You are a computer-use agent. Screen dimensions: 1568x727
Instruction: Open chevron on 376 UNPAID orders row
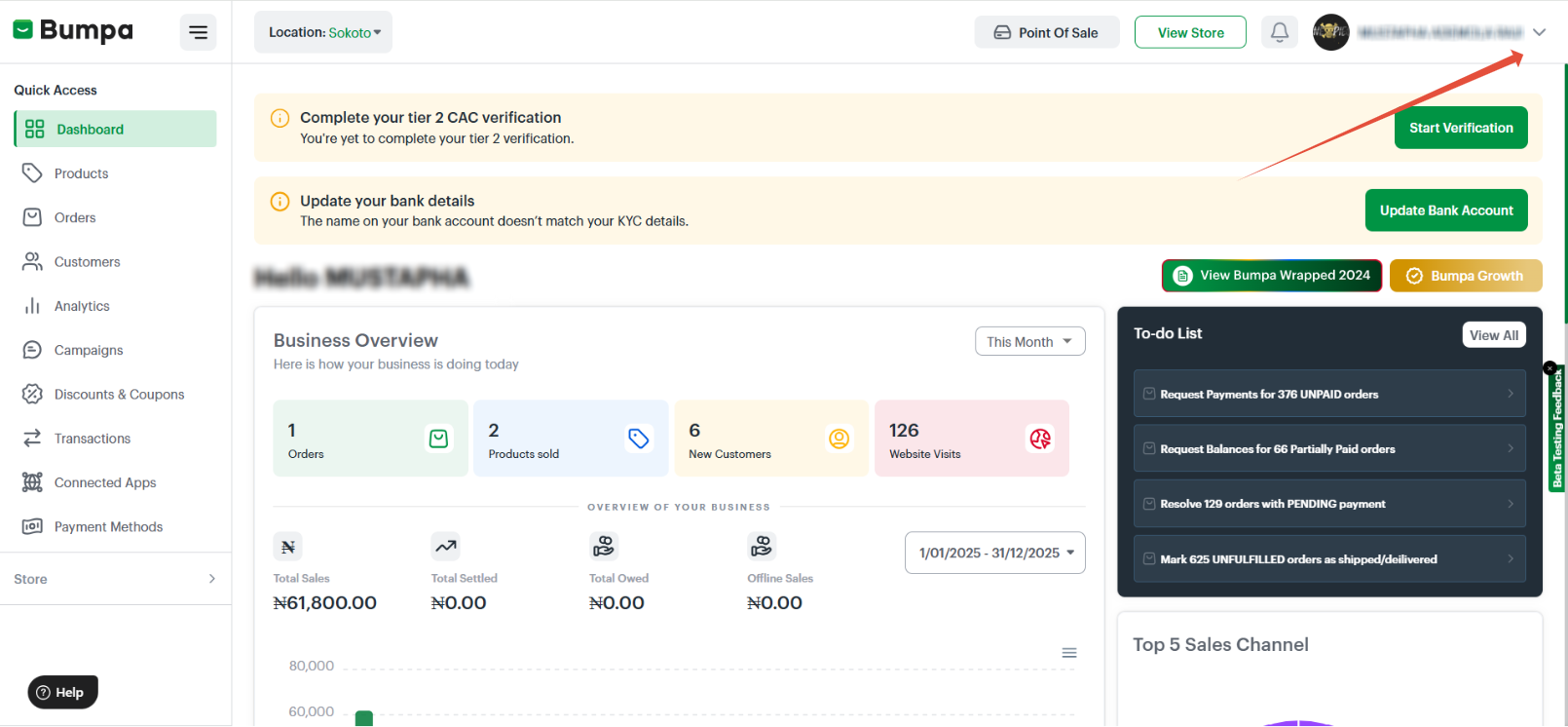point(1511,394)
